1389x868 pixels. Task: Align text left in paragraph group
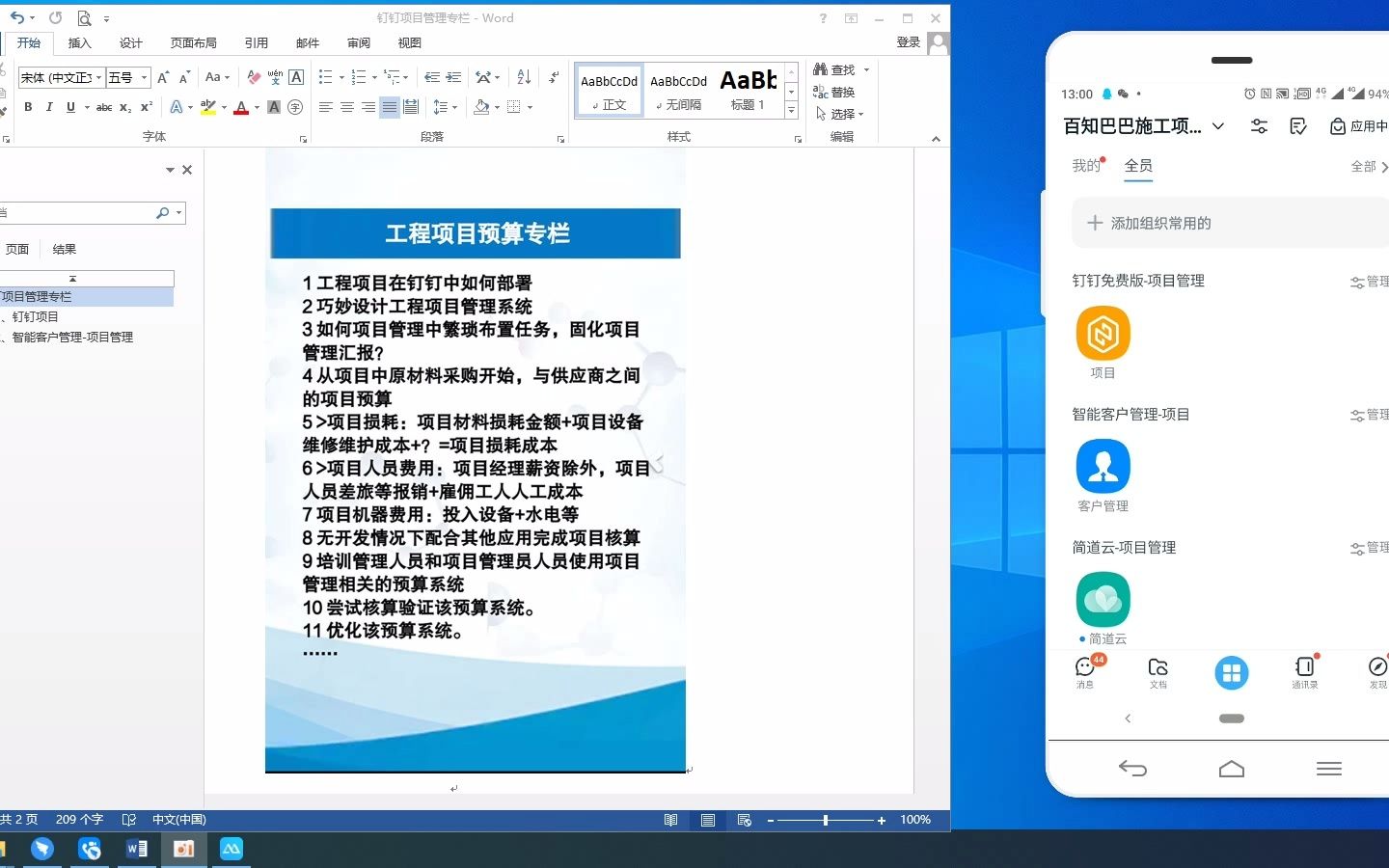click(x=326, y=107)
